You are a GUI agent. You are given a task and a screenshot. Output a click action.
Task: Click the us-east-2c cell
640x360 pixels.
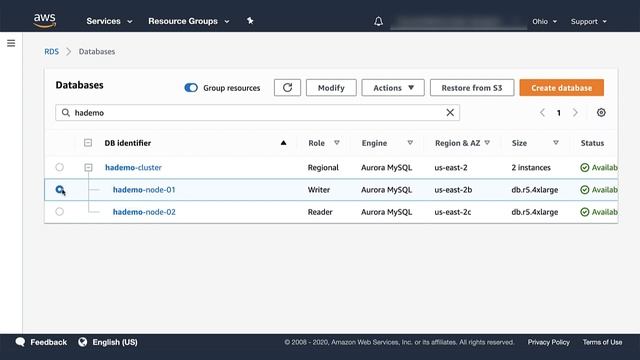coord(453,212)
